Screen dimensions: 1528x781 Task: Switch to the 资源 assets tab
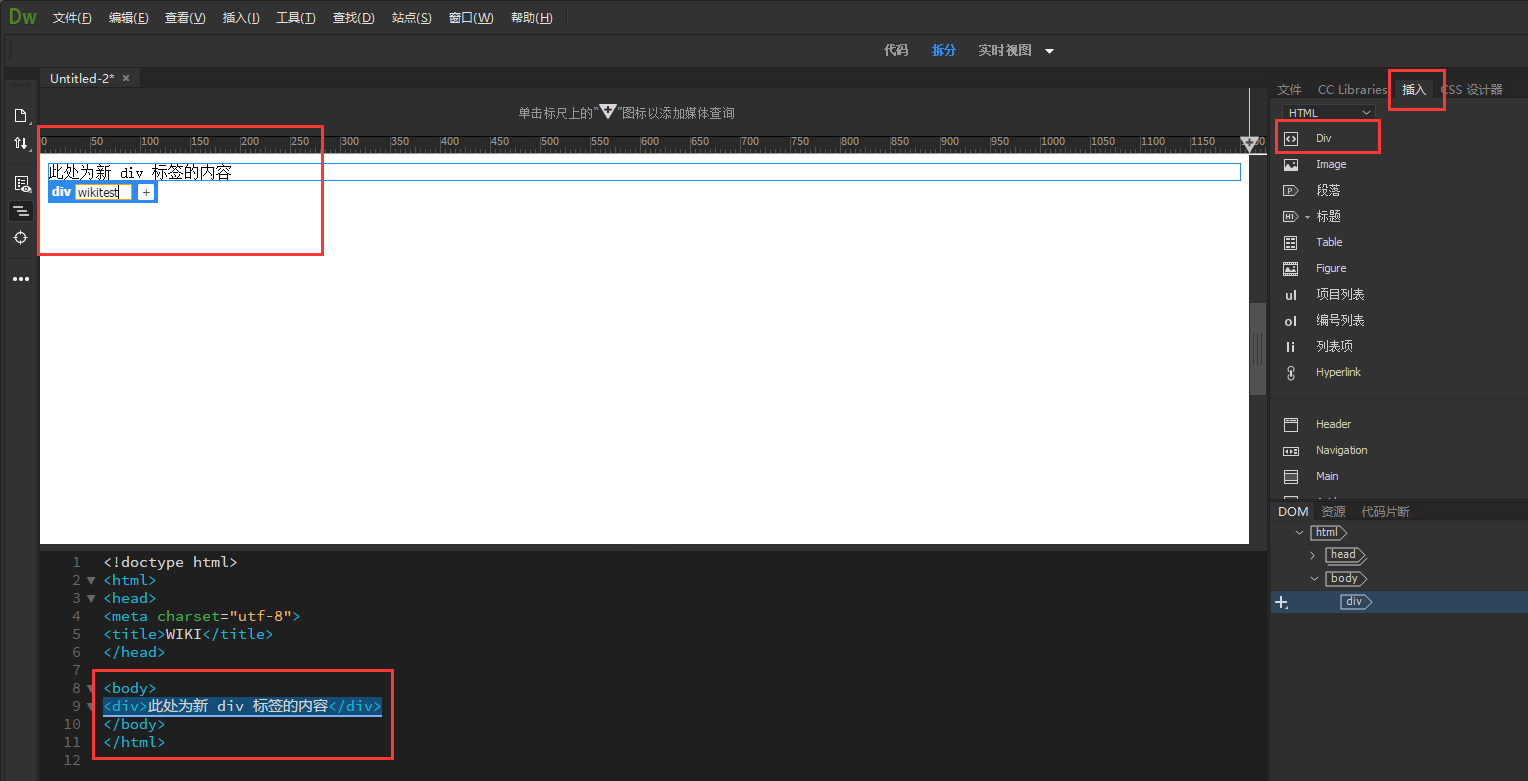click(x=1333, y=511)
